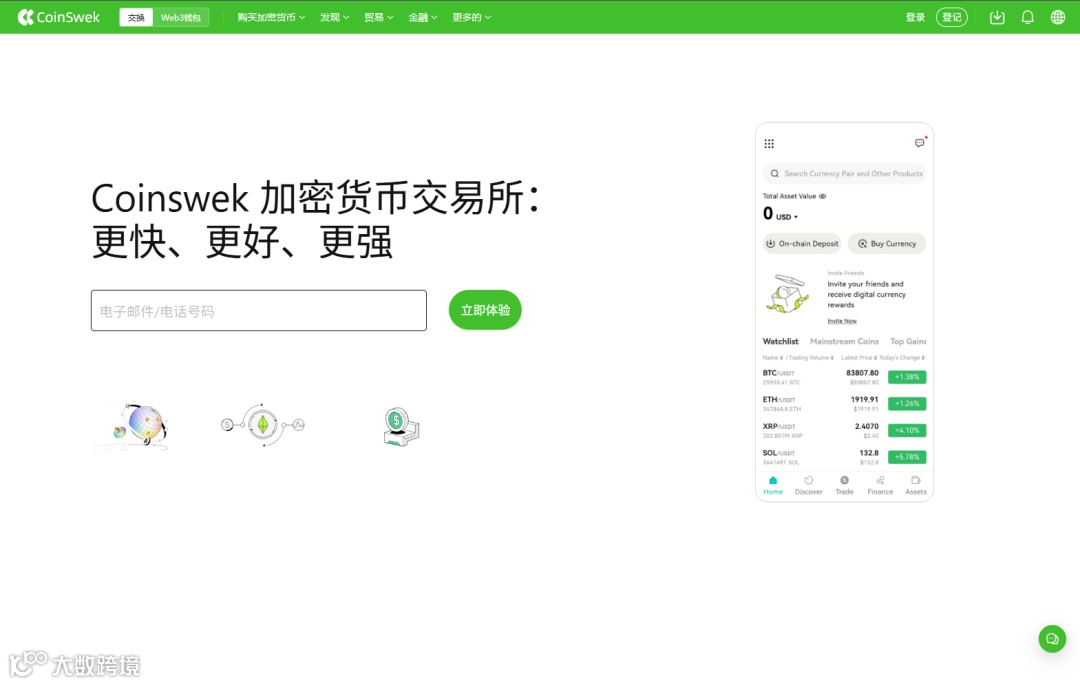Open the 购买加密货币 dropdown menu
This screenshot has height=685, width=1080.
tap(271, 17)
